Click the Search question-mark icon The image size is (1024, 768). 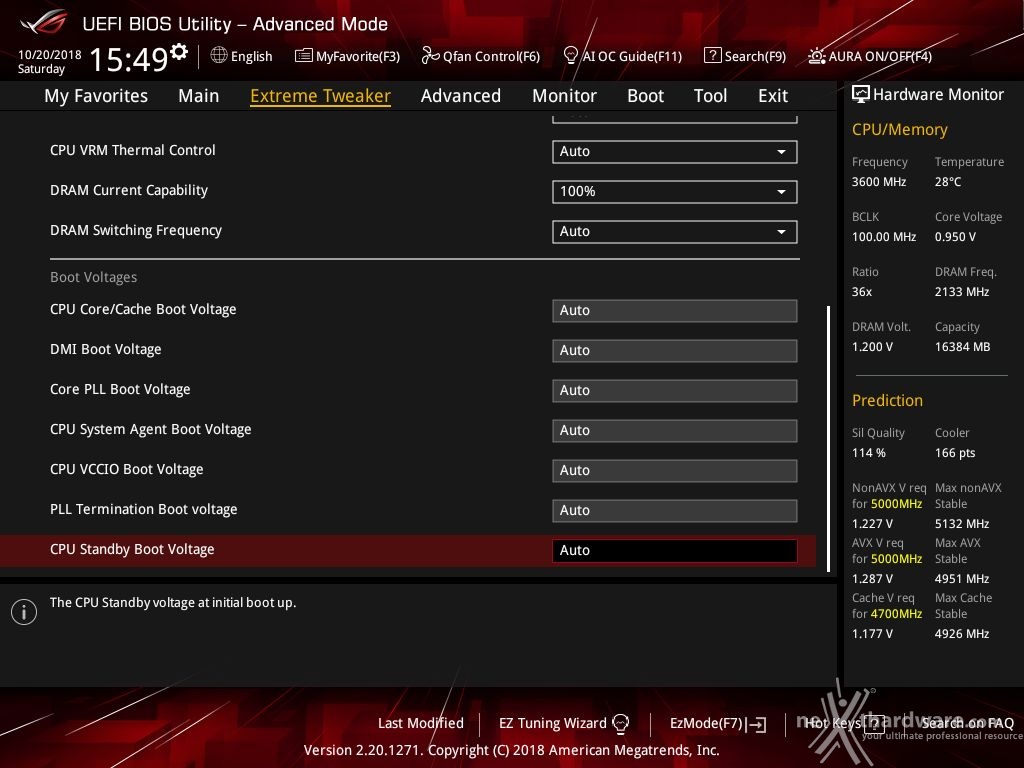click(712, 56)
